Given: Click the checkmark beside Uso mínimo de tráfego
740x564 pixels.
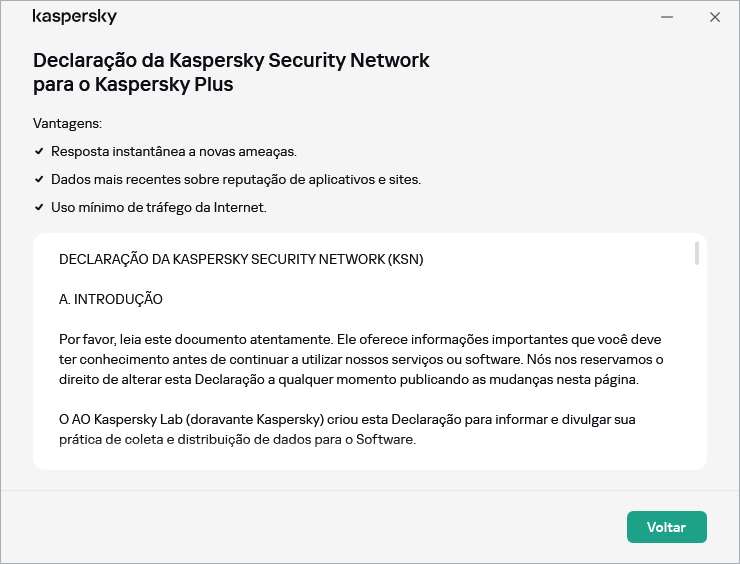Looking at the screenshot, I should (39, 207).
